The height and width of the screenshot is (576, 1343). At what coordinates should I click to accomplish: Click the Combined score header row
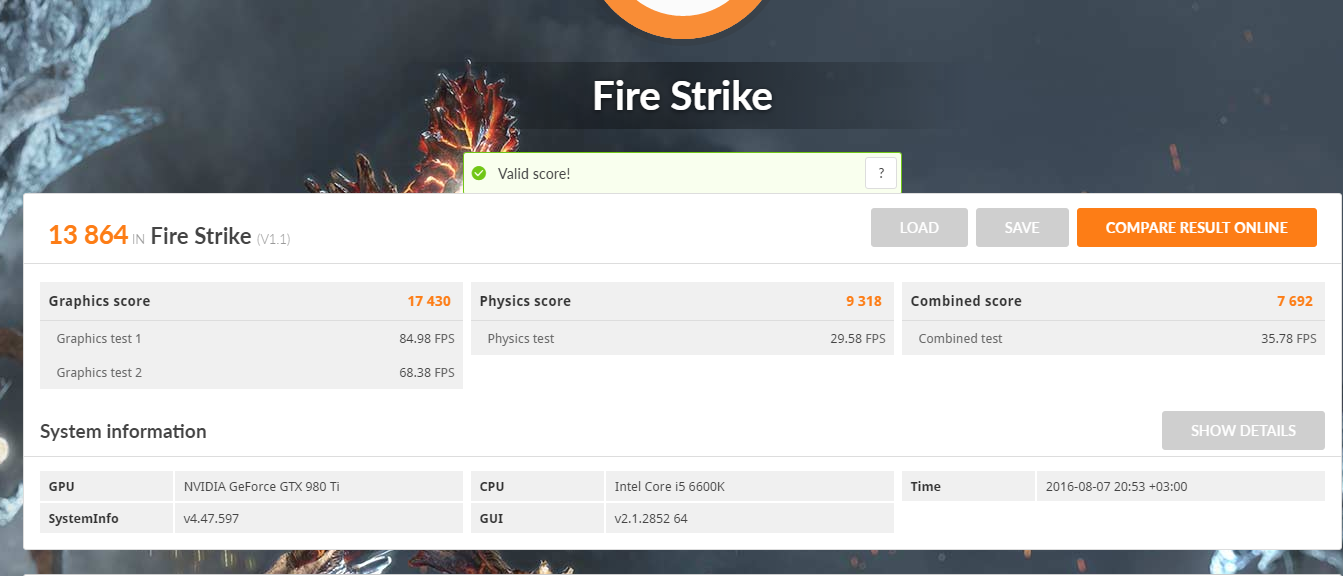[1113, 301]
